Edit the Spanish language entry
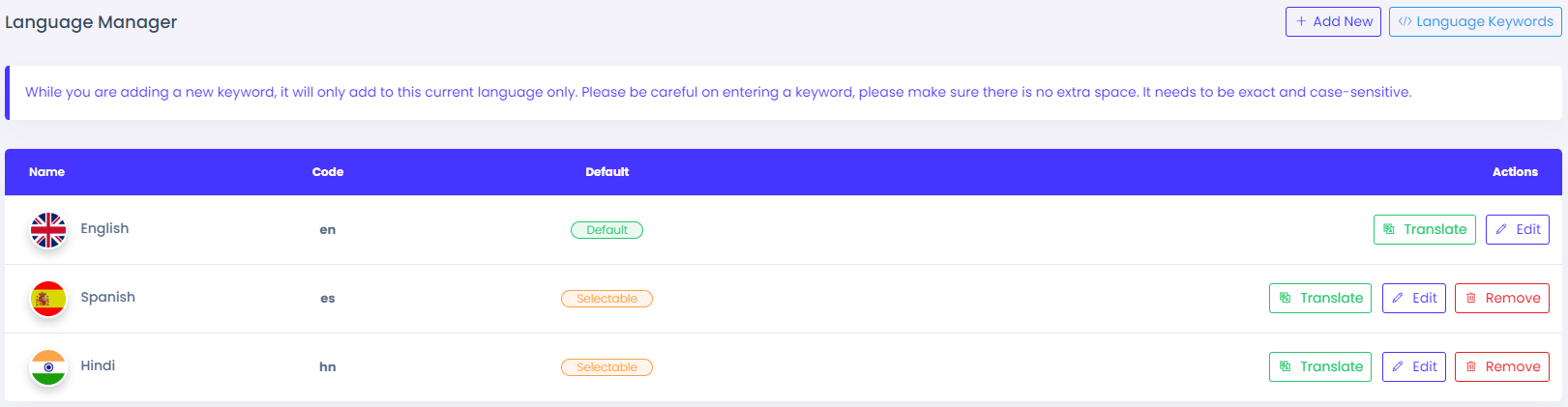1568x407 pixels. click(1413, 298)
